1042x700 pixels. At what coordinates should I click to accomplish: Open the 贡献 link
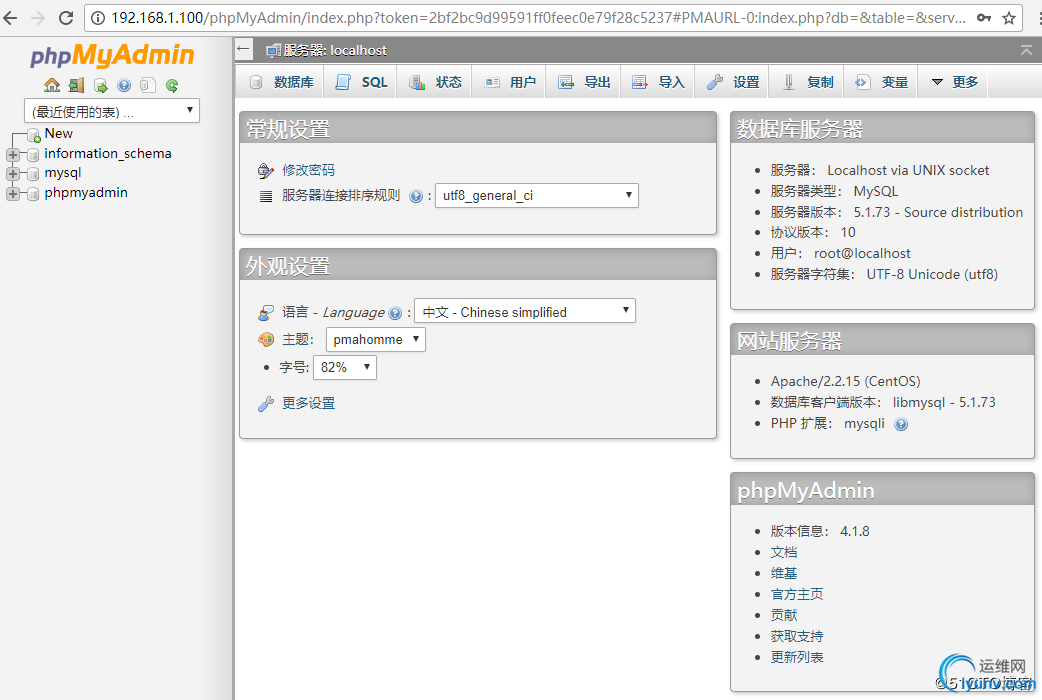tap(784, 615)
